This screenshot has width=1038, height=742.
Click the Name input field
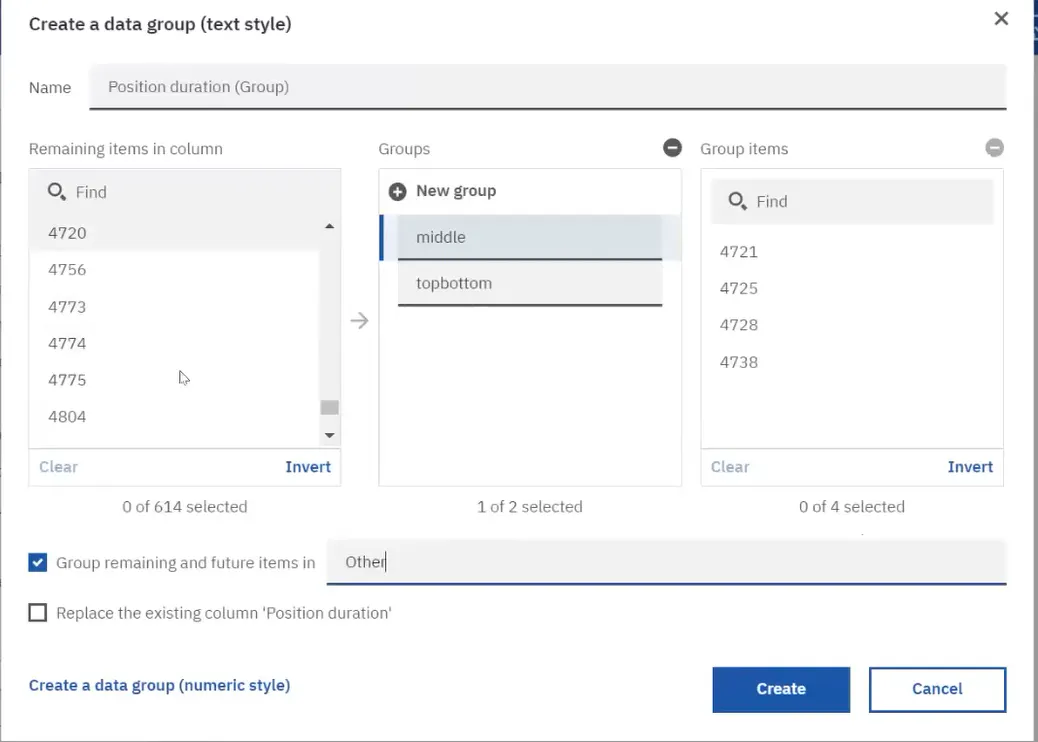[x=547, y=87]
